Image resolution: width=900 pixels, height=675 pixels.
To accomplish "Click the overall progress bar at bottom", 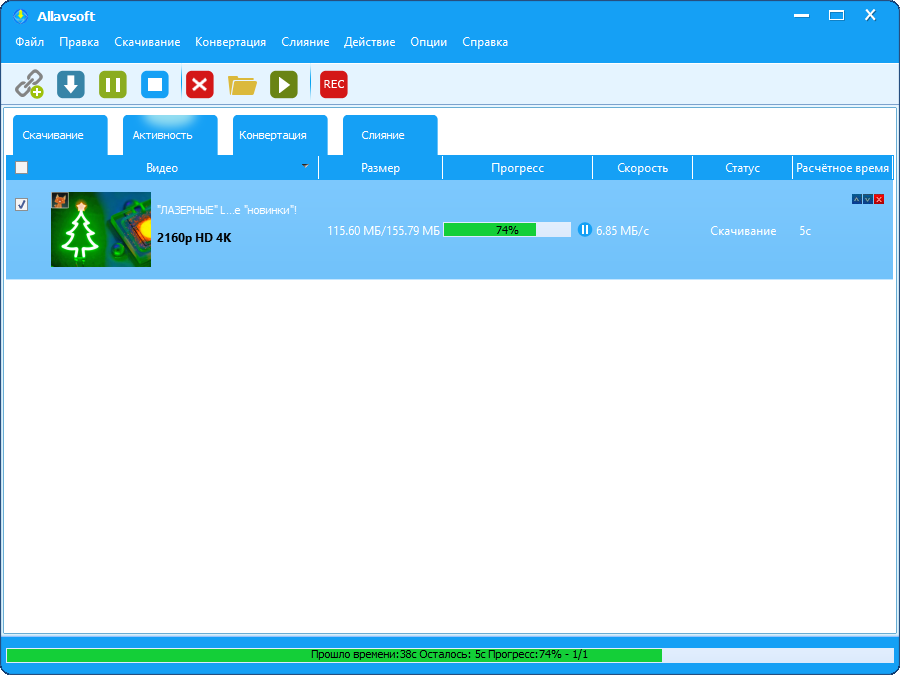I will coord(450,655).
